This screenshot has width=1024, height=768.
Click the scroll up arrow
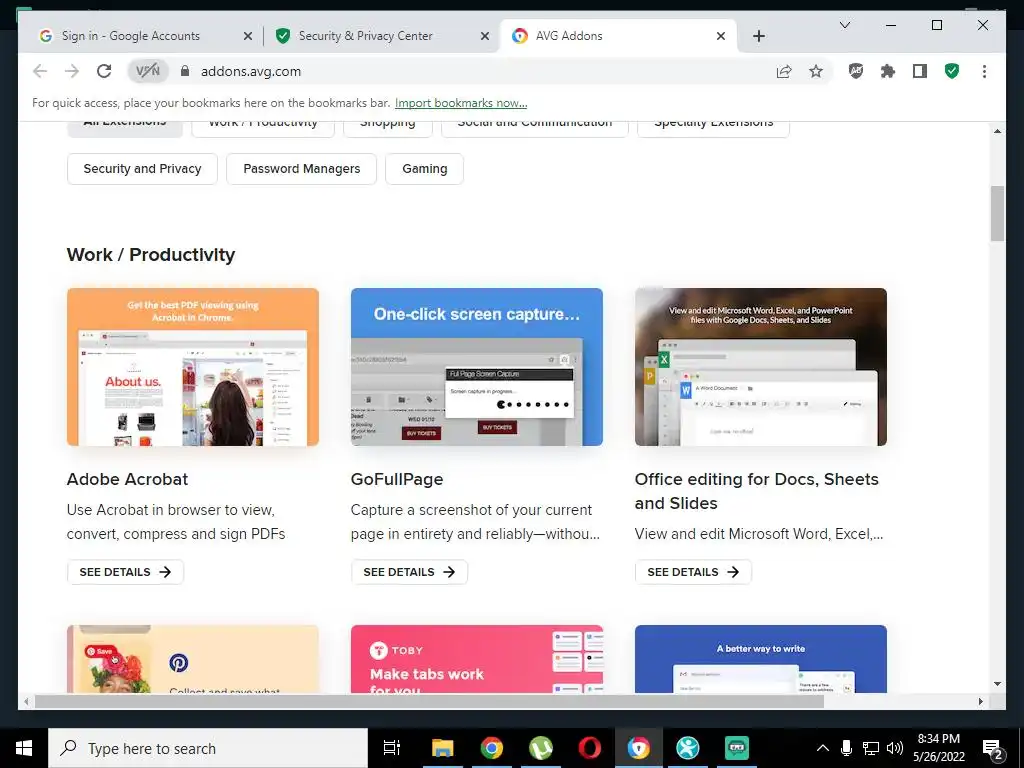point(997,131)
